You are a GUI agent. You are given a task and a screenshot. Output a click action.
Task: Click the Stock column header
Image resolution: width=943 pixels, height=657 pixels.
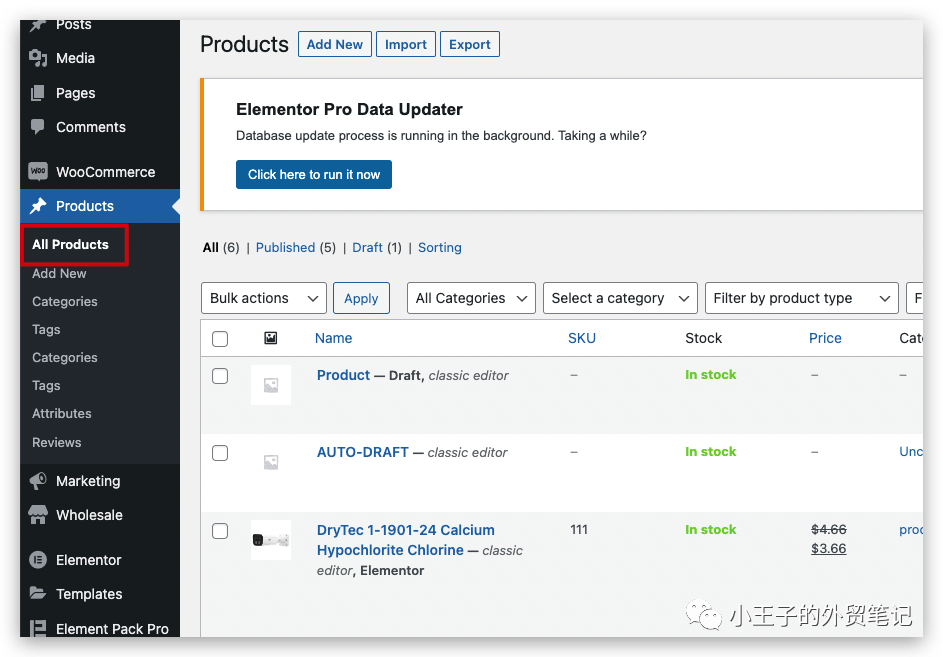tap(704, 338)
